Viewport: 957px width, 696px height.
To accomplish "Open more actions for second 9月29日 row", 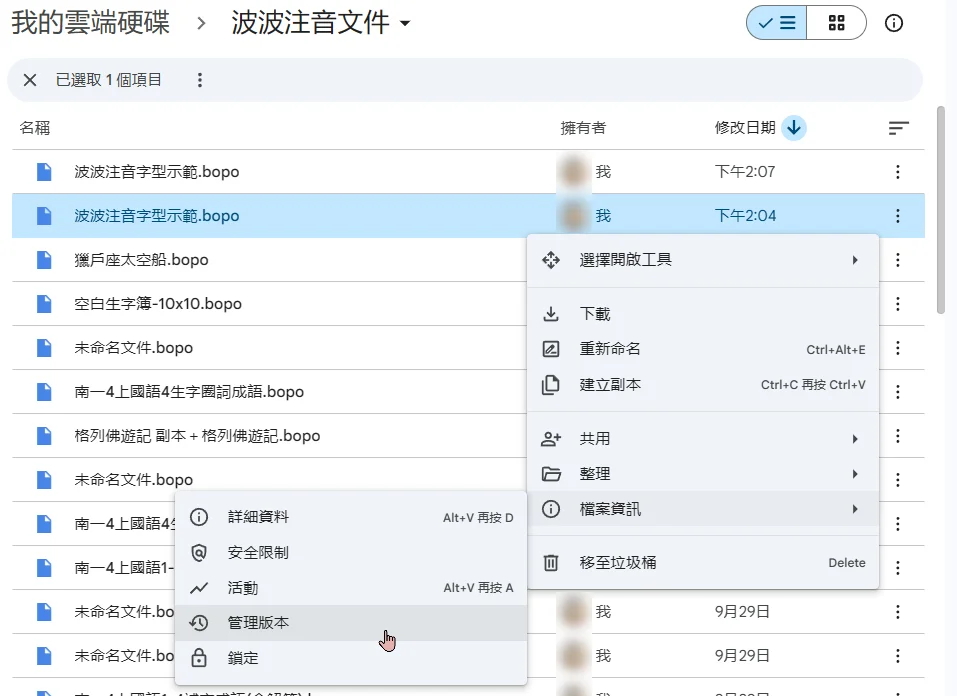I will pos(898,655).
